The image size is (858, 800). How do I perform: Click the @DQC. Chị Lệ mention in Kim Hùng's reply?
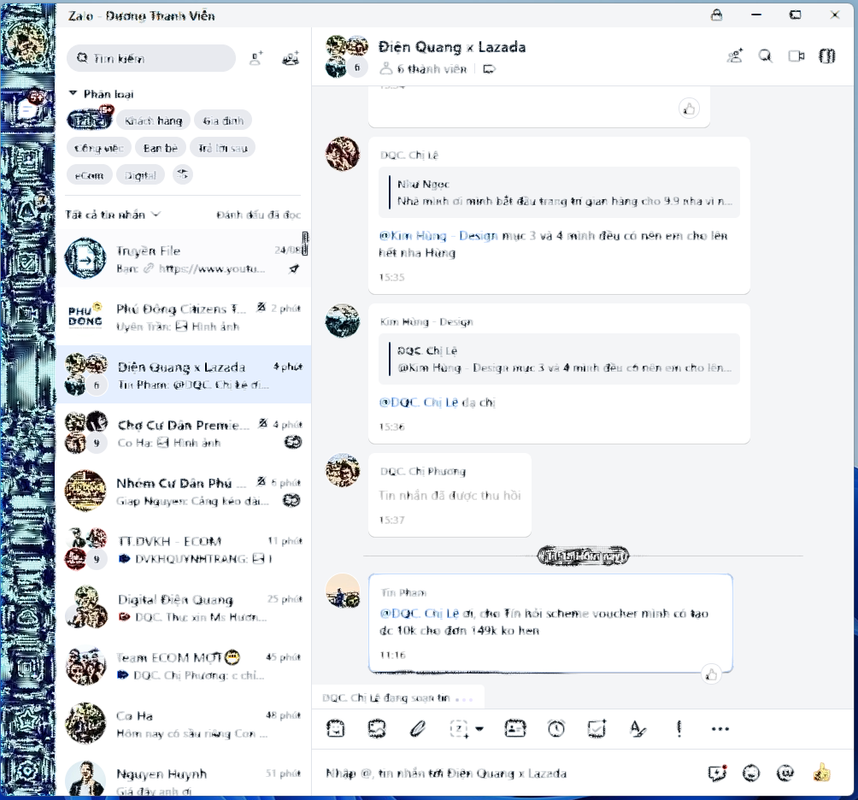[x=419, y=402]
